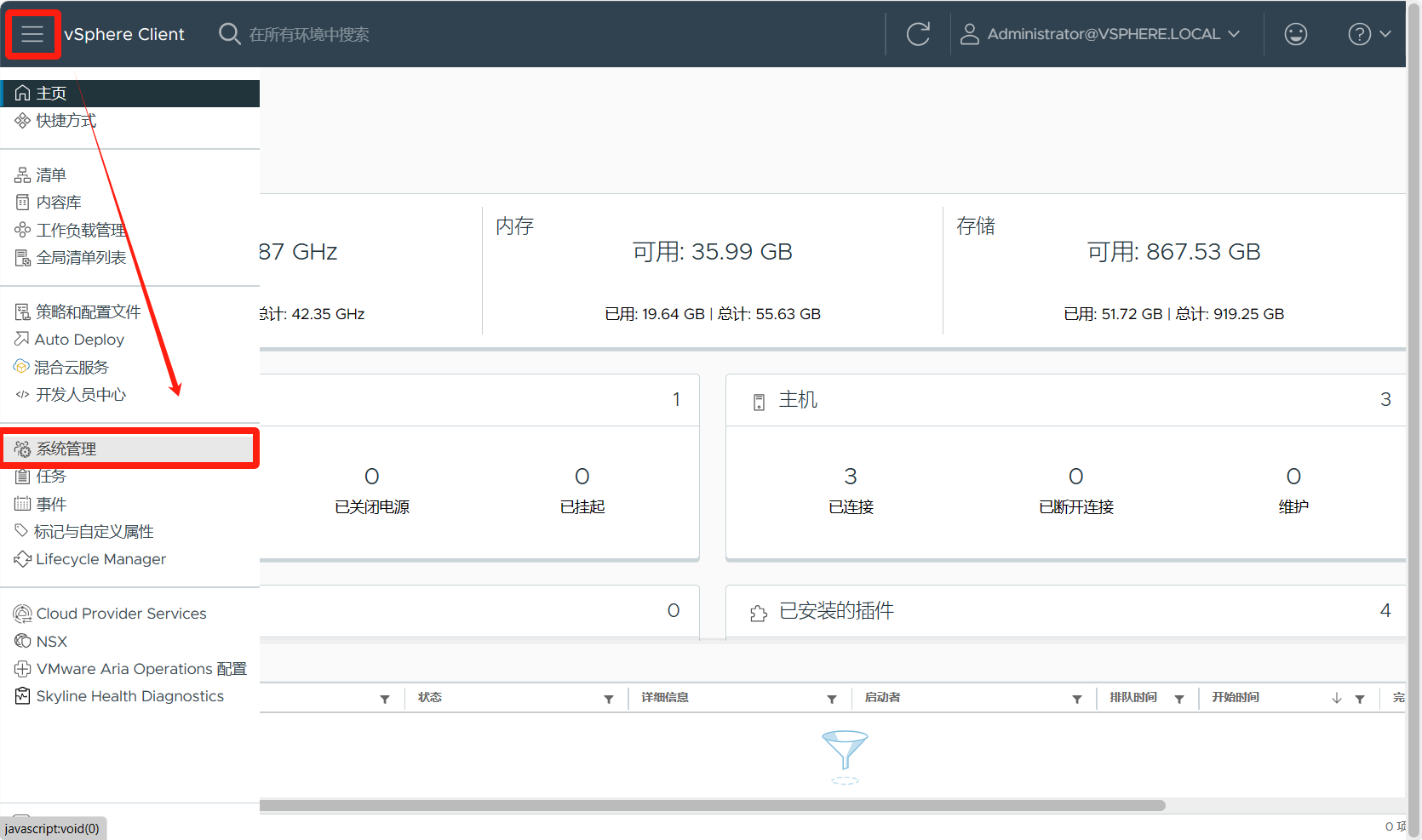Image resolution: width=1422 pixels, height=840 pixels.
Task: Open Lifecycle Manager in sidebar
Action: point(100,559)
